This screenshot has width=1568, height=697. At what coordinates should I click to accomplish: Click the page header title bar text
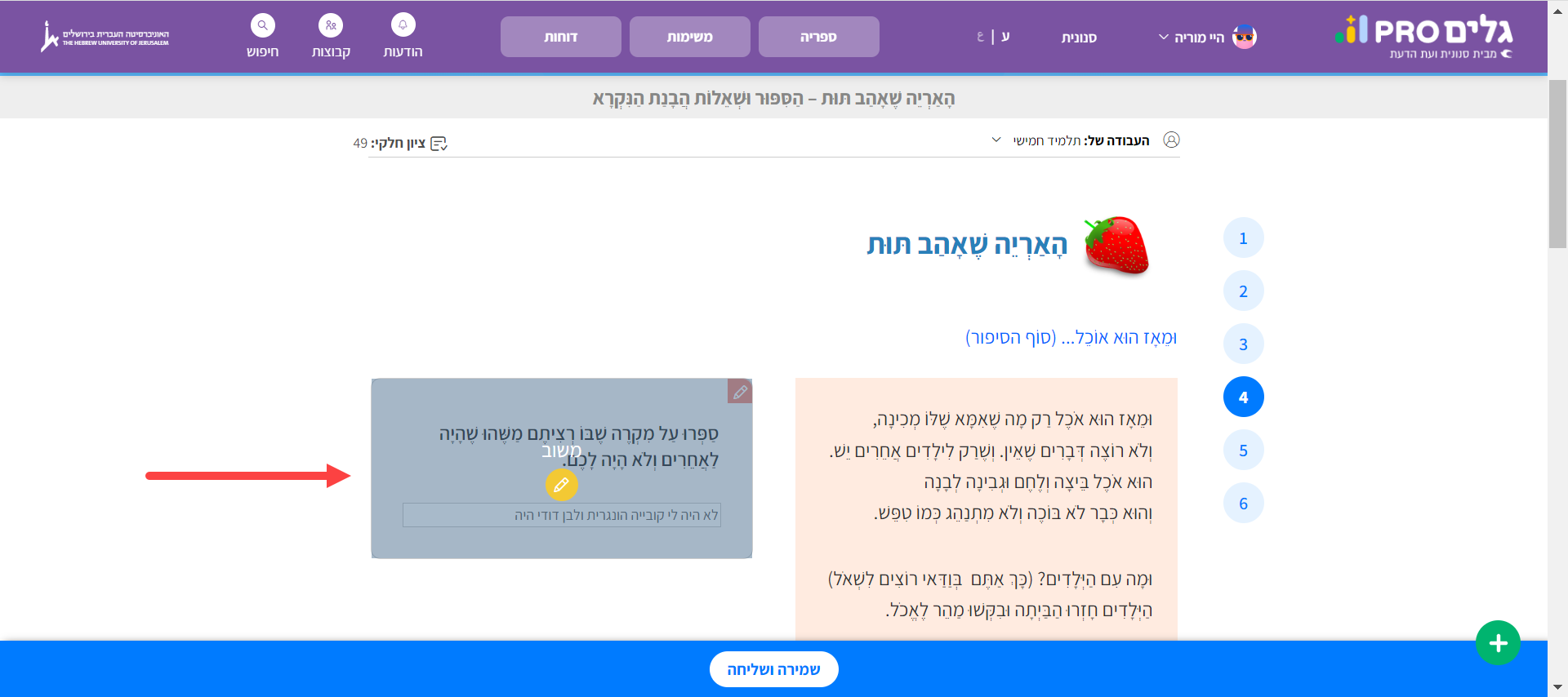(x=773, y=99)
